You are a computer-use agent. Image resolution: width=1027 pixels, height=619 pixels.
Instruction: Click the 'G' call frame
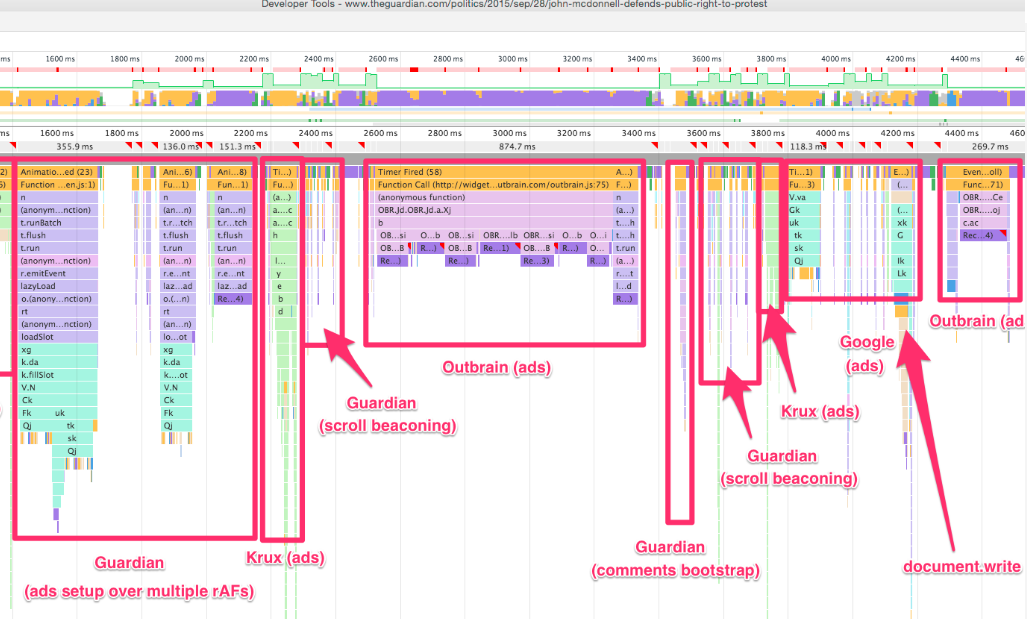[x=902, y=235]
